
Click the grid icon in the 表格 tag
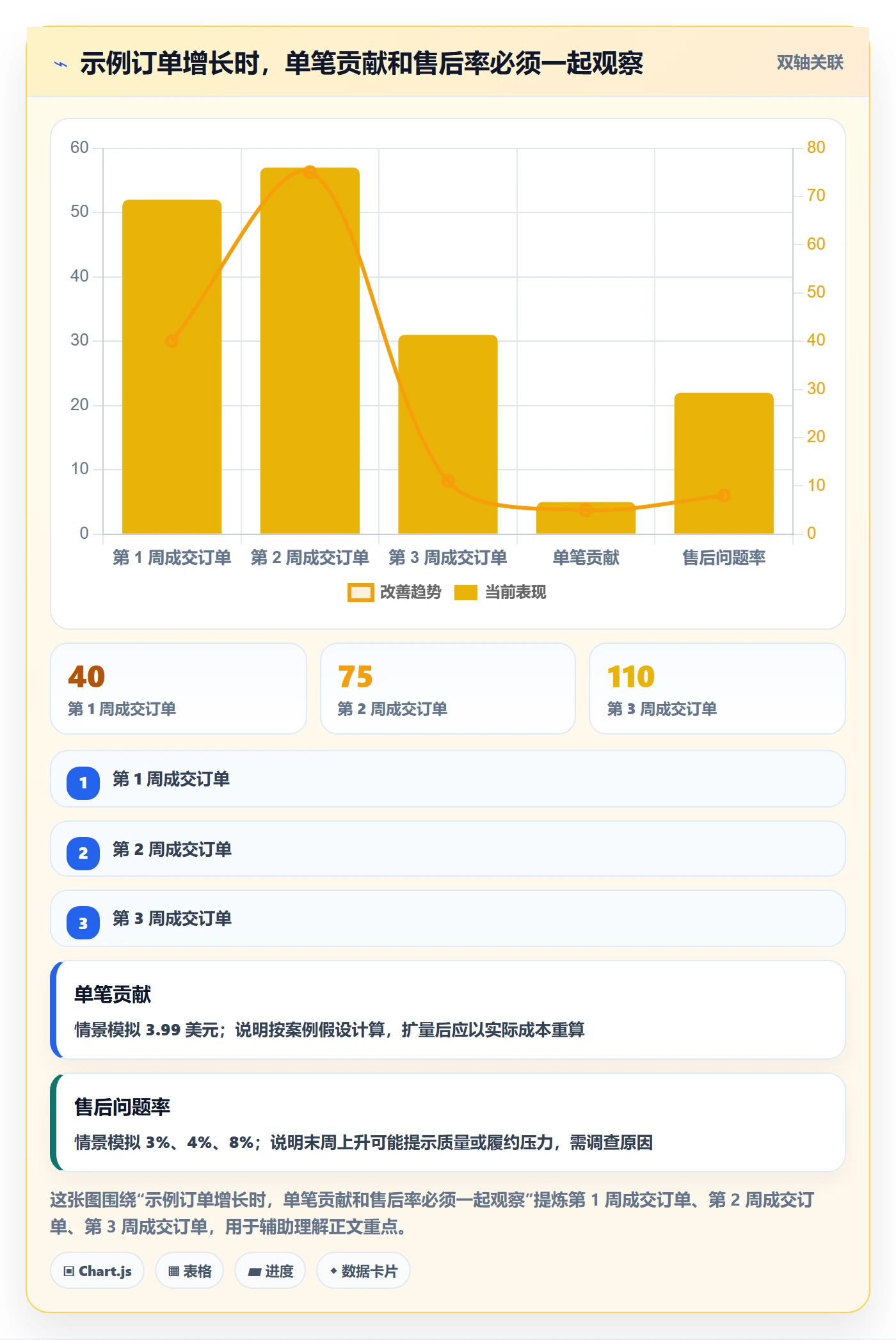[x=173, y=1272]
